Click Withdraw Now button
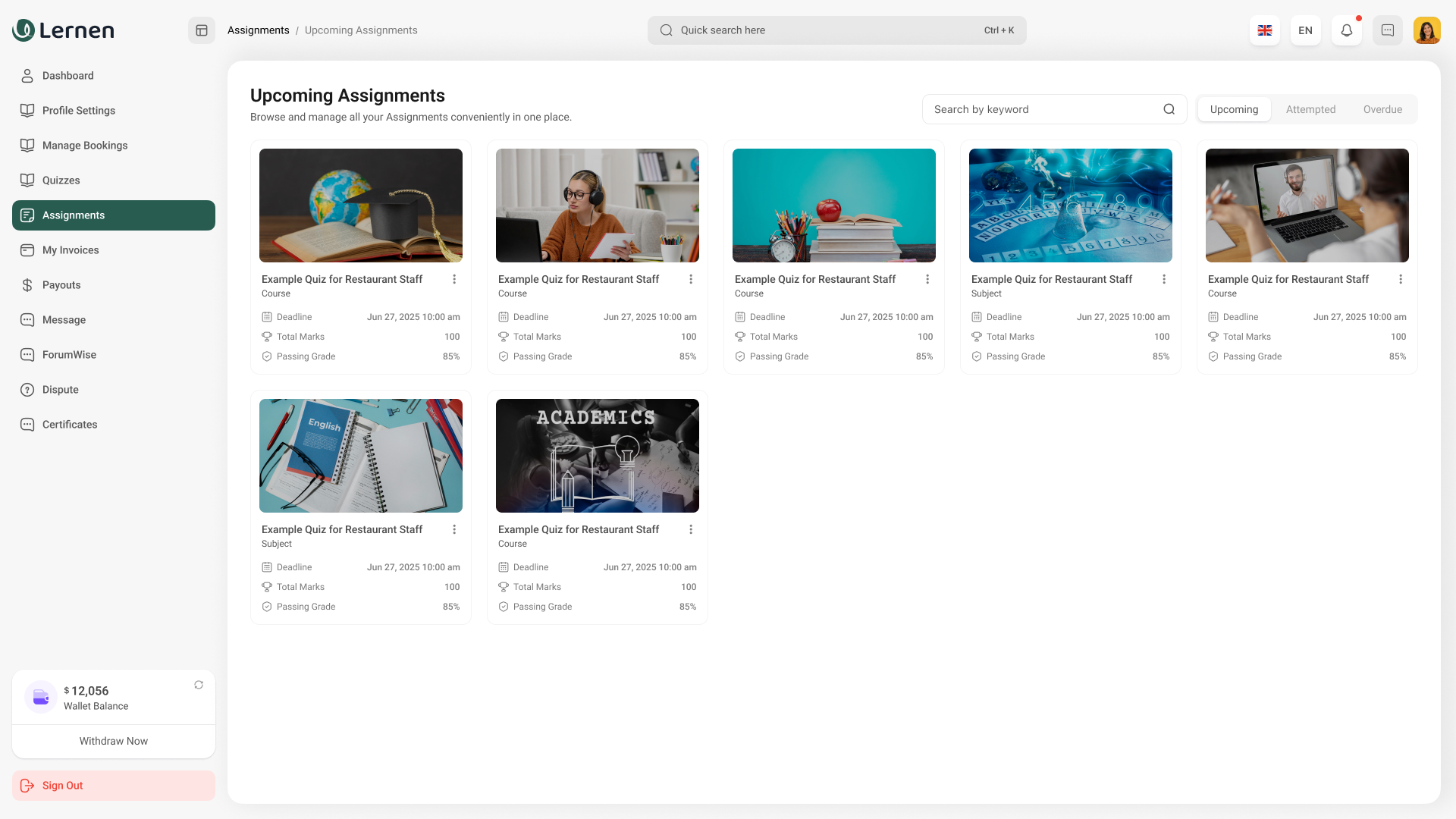This screenshot has height=819, width=1456. coord(114,741)
